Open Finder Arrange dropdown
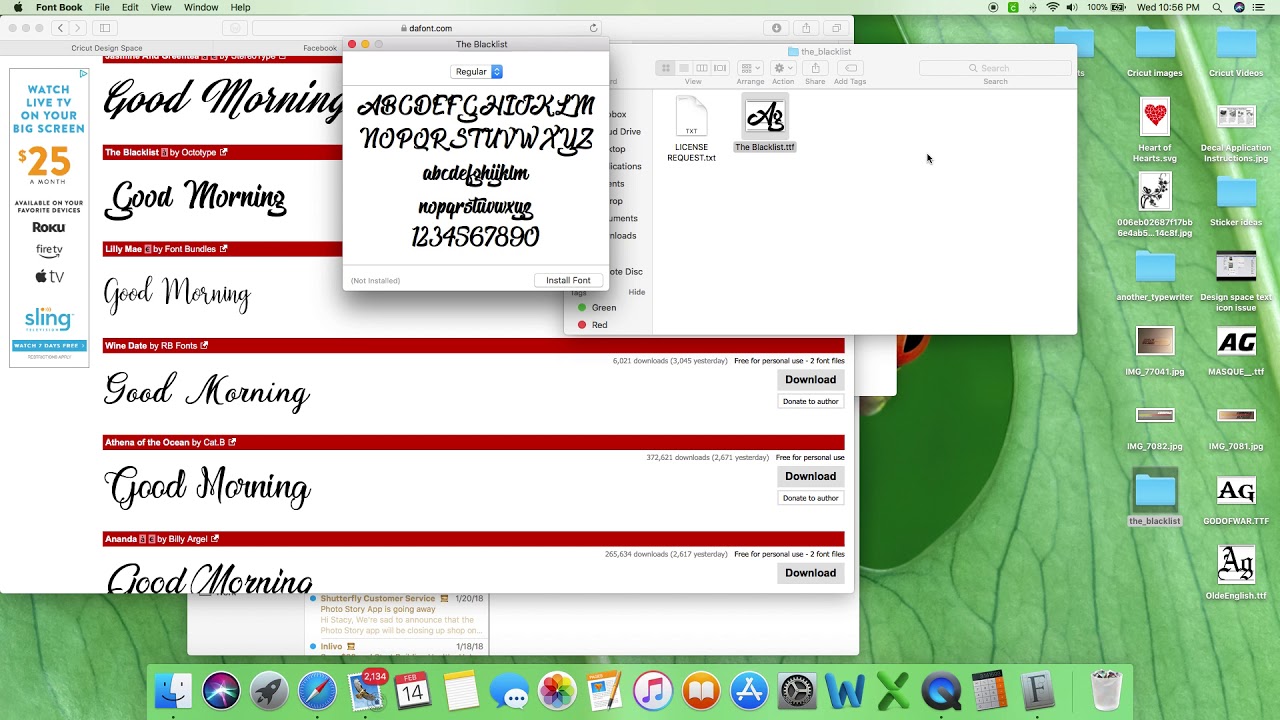 click(x=750, y=68)
